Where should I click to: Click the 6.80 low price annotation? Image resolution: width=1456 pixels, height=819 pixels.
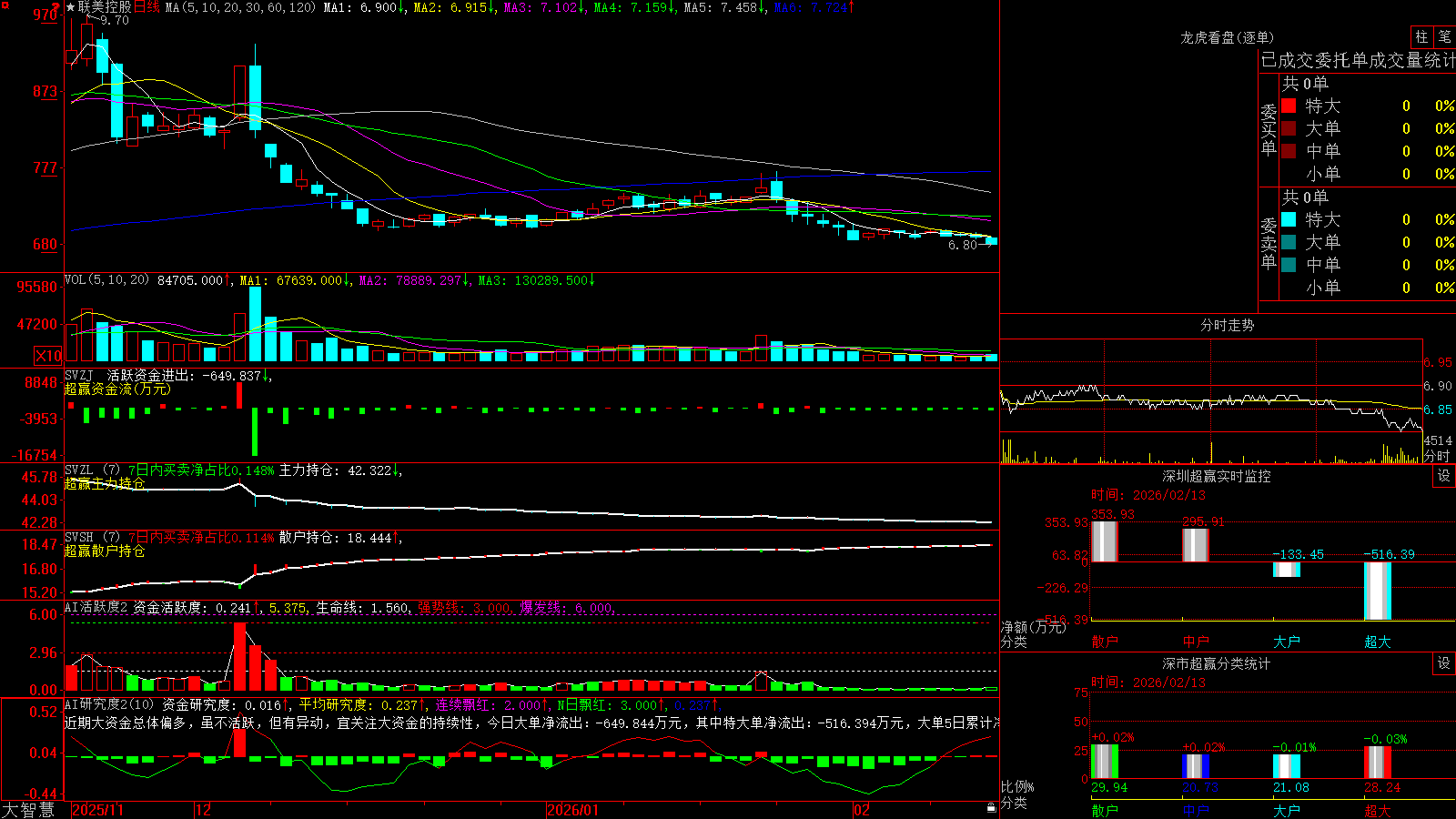click(x=962, y=245)
